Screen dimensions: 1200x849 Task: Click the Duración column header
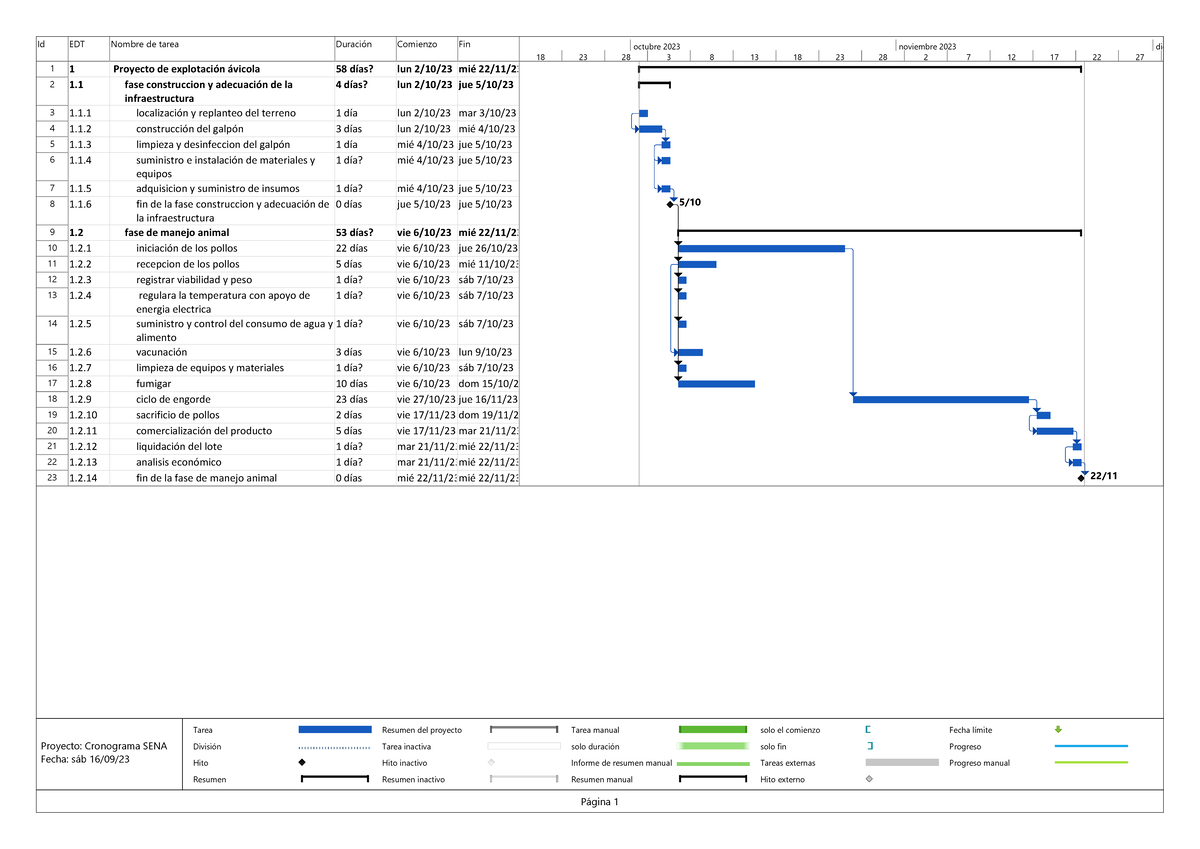[x=354, y=44]
